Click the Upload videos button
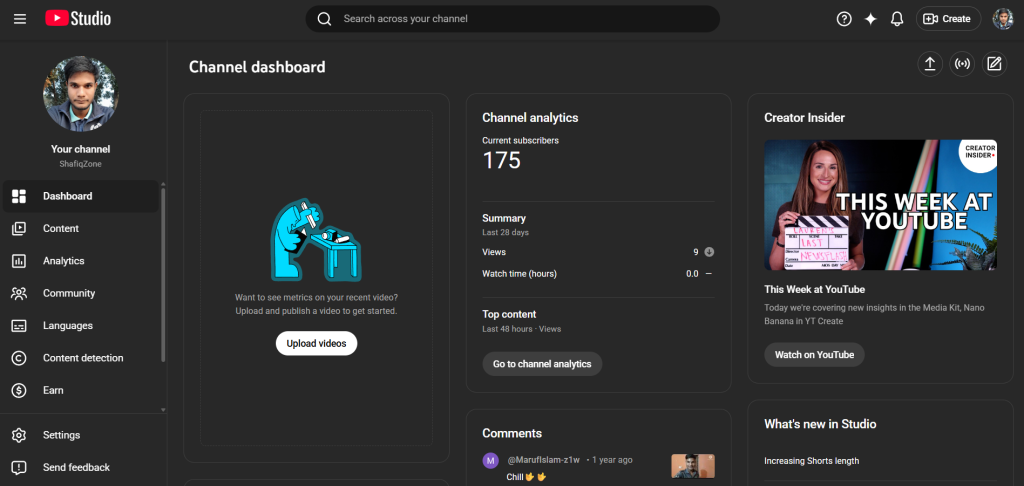This screenshot has width=1024, height=486. click(316, 344)
